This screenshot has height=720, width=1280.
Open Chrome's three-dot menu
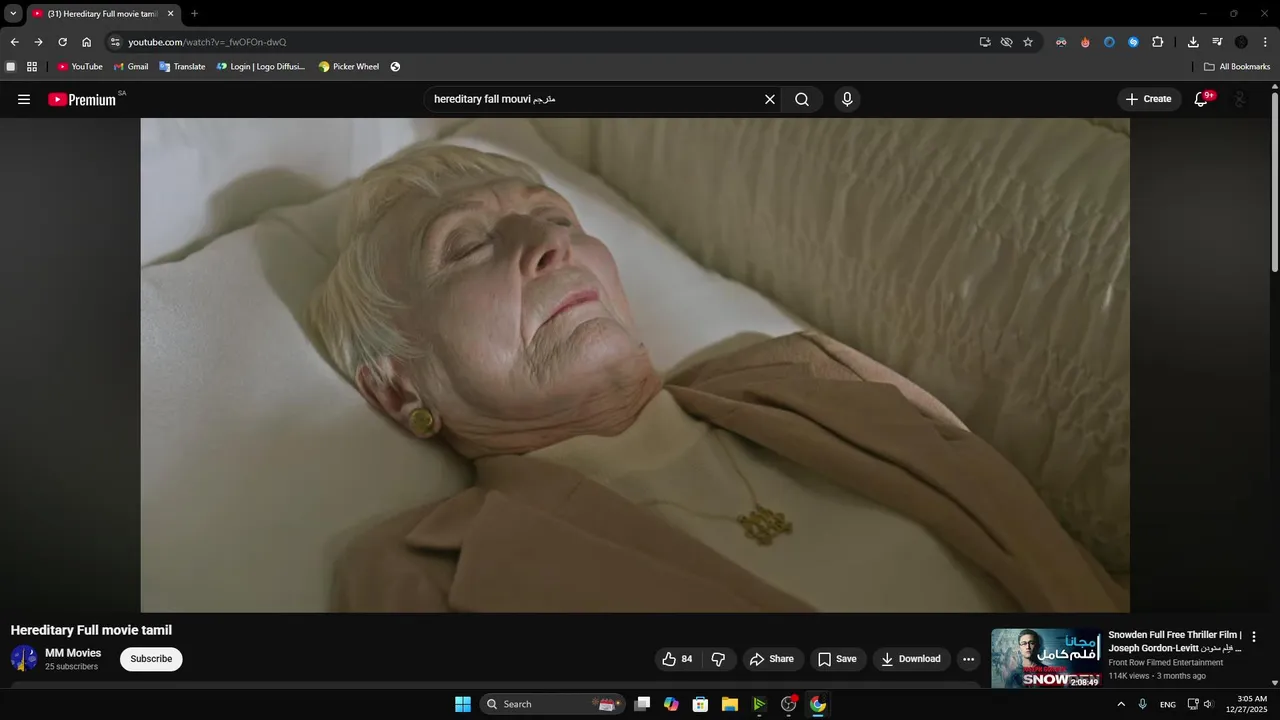1265,42
